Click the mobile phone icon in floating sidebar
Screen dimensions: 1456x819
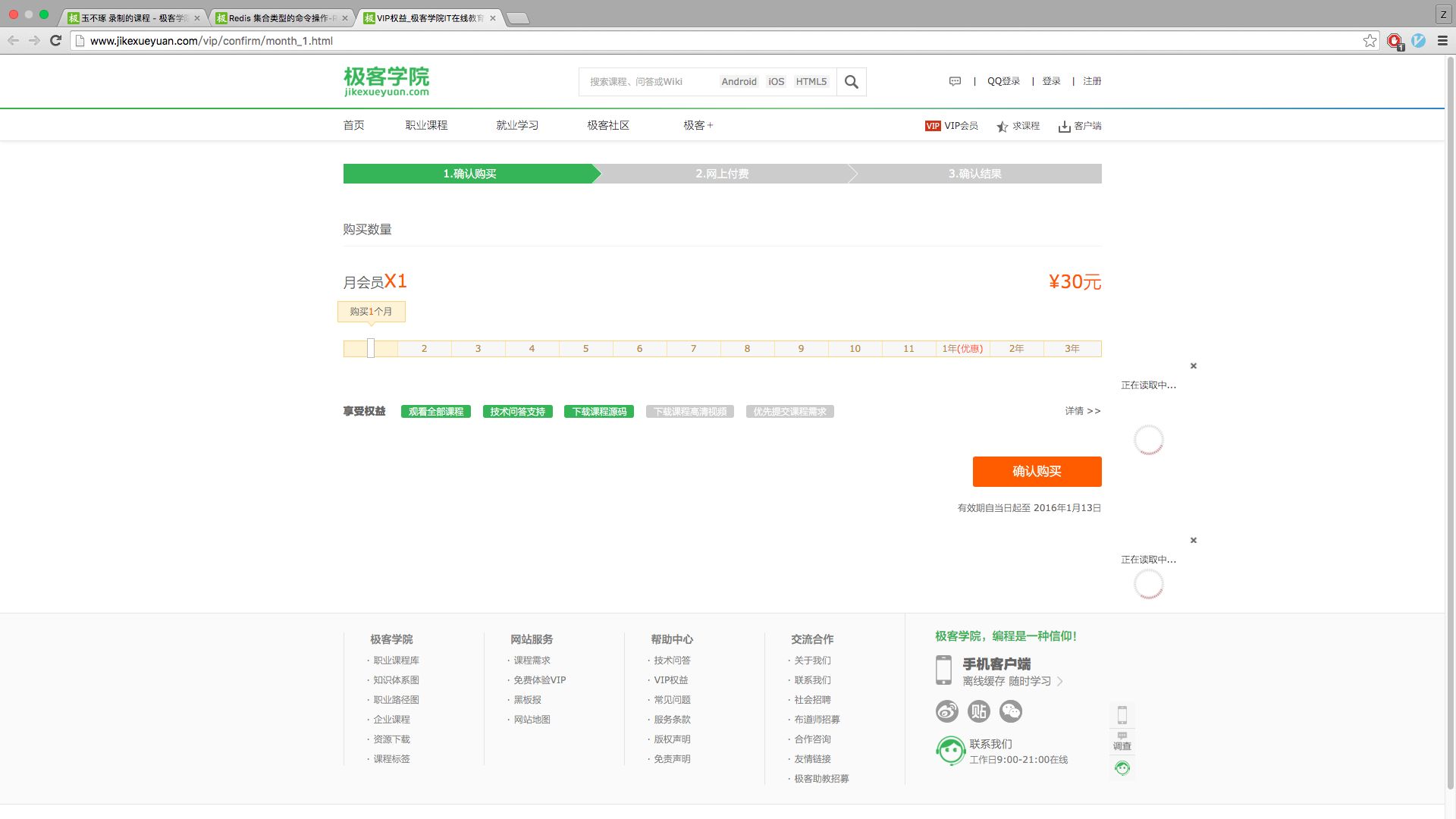point(1122,715)
